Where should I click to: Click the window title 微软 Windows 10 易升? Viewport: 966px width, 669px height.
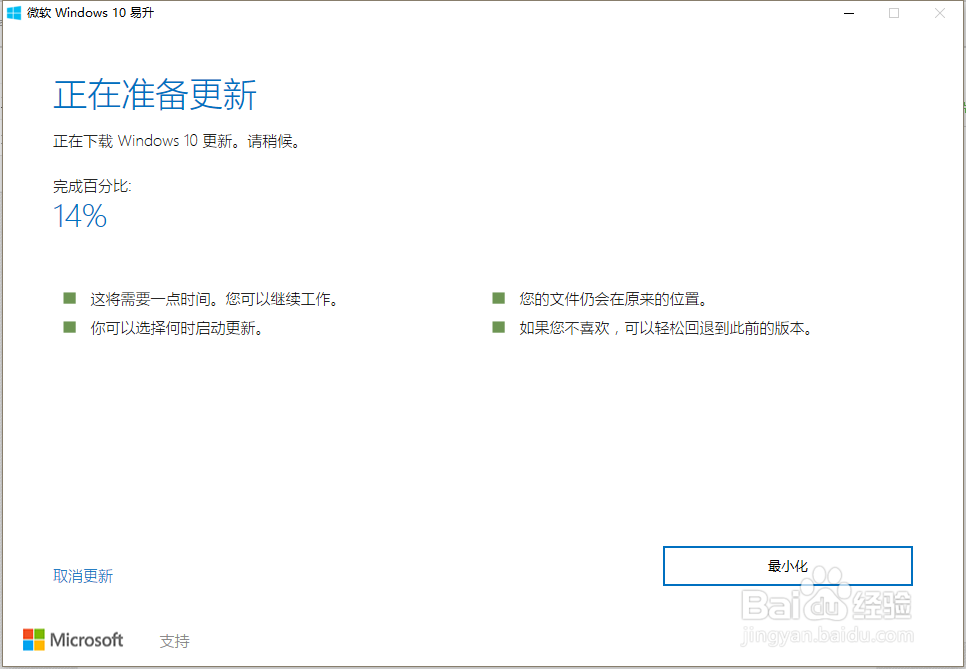(91, 13)
